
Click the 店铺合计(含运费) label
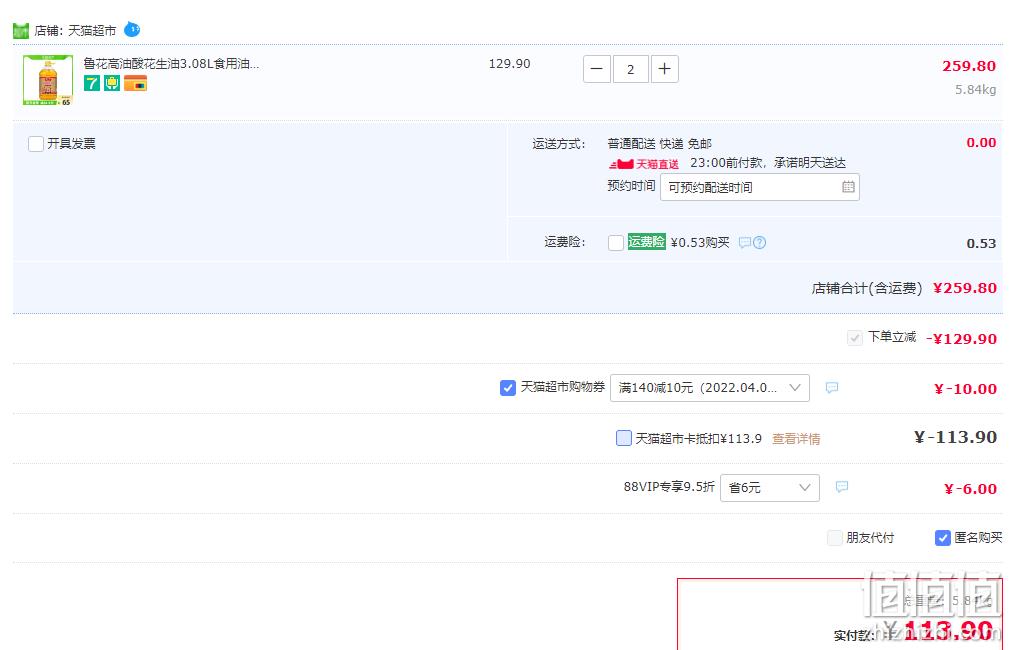867,288
